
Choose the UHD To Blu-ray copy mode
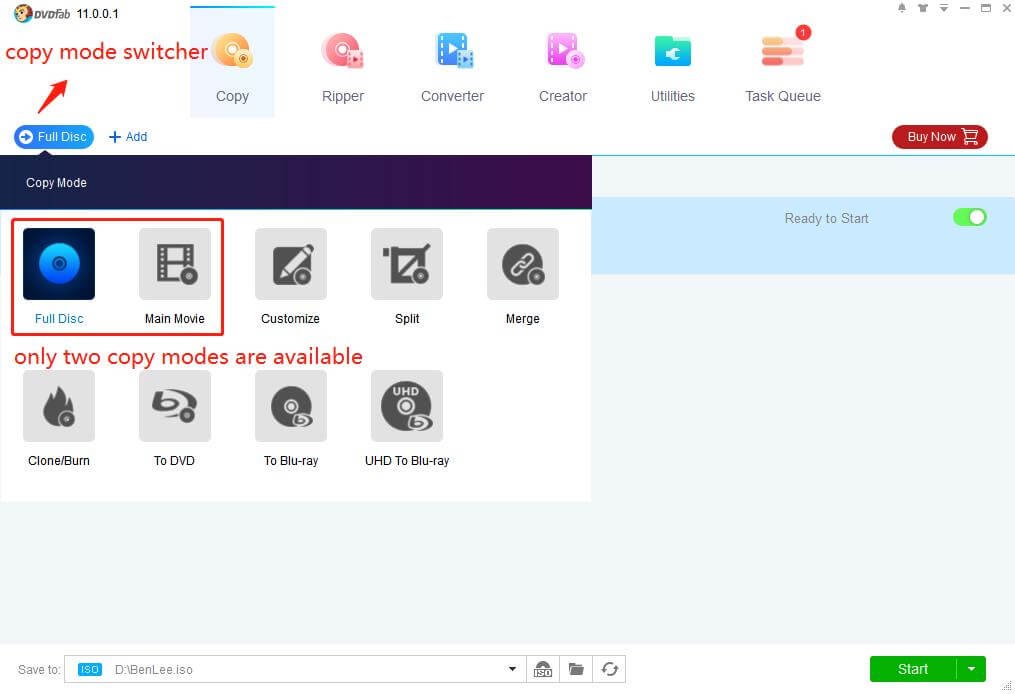406,406
